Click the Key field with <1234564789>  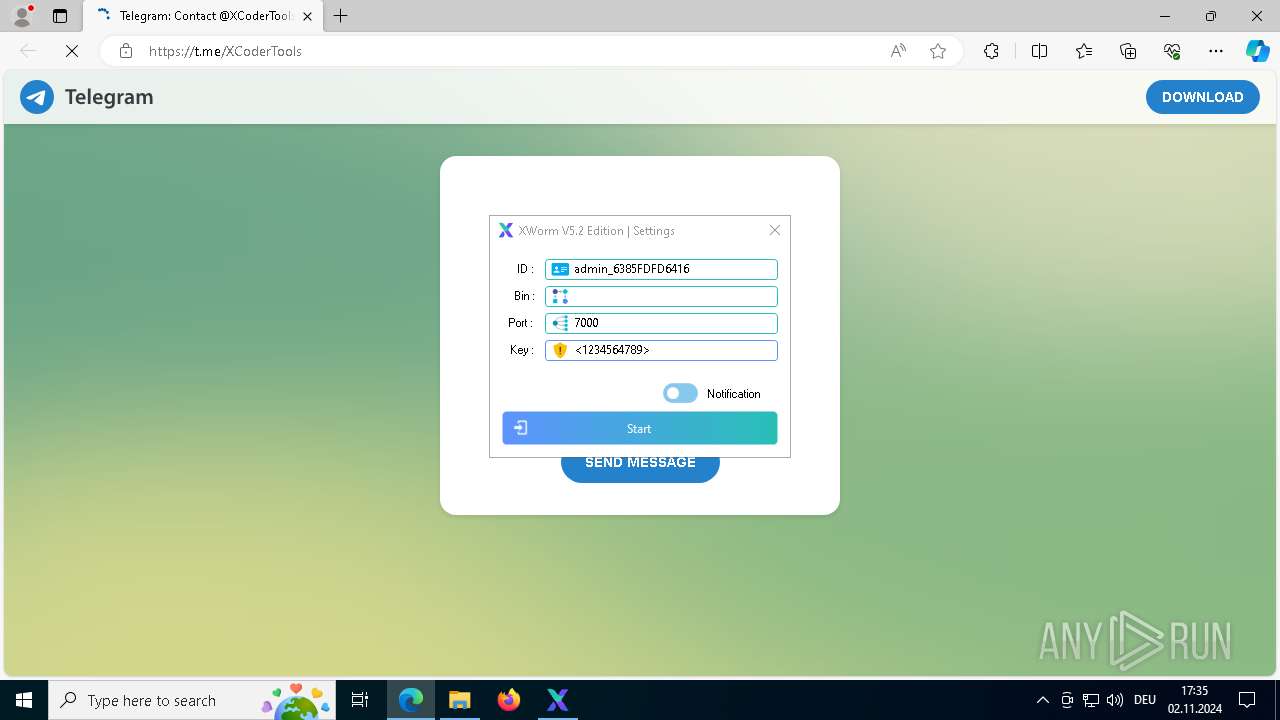tap(661, 350)
